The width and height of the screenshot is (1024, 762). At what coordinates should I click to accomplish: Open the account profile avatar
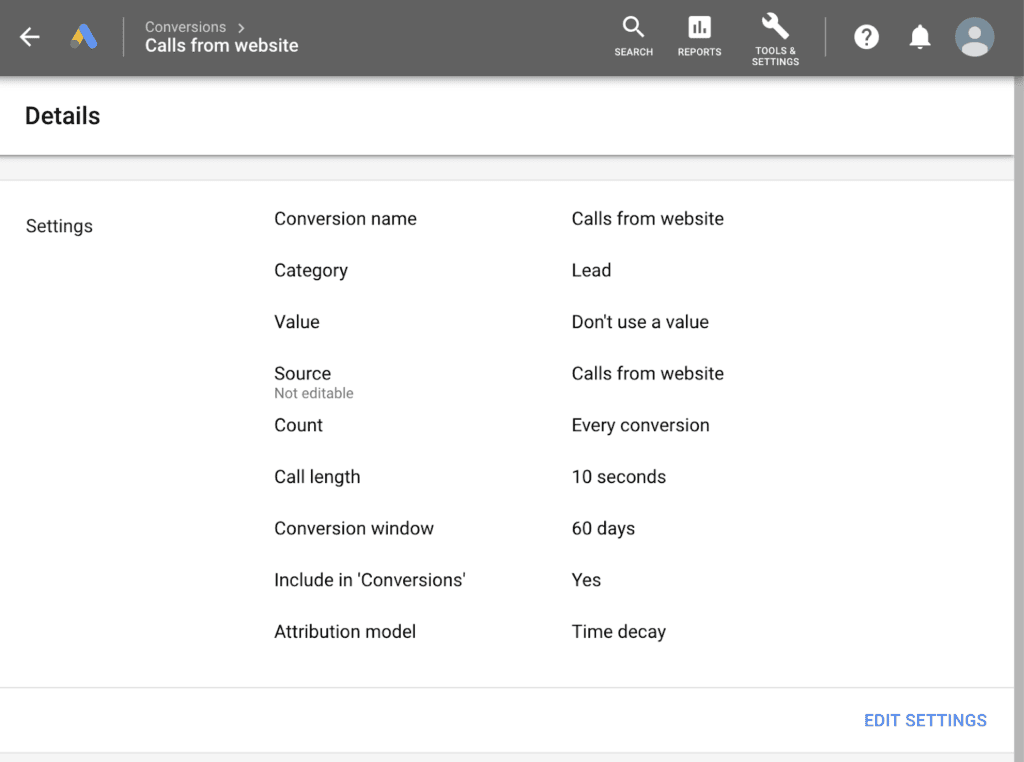974,37
